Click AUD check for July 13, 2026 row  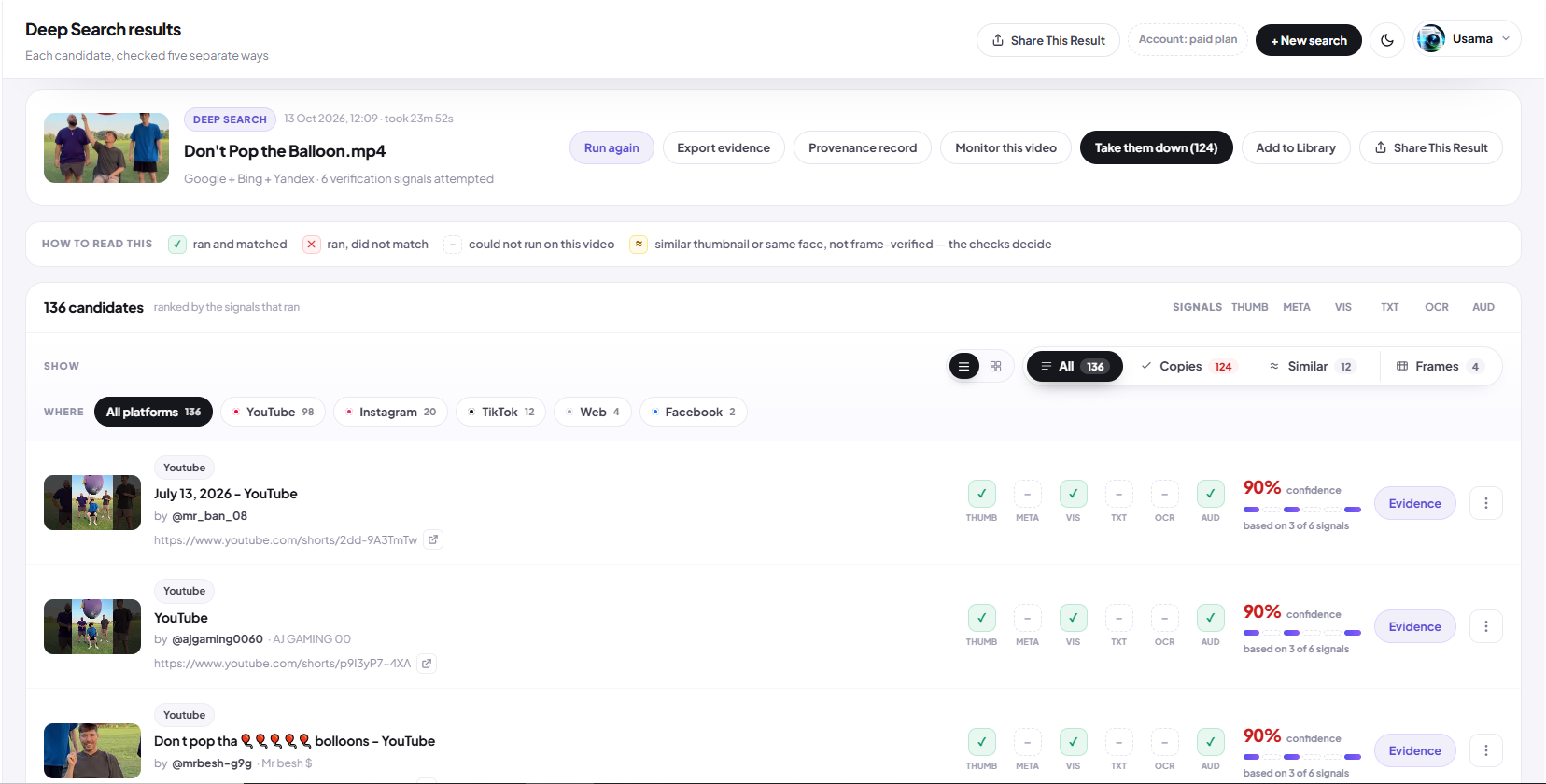pyautogui.click(x=1210, y=494)
